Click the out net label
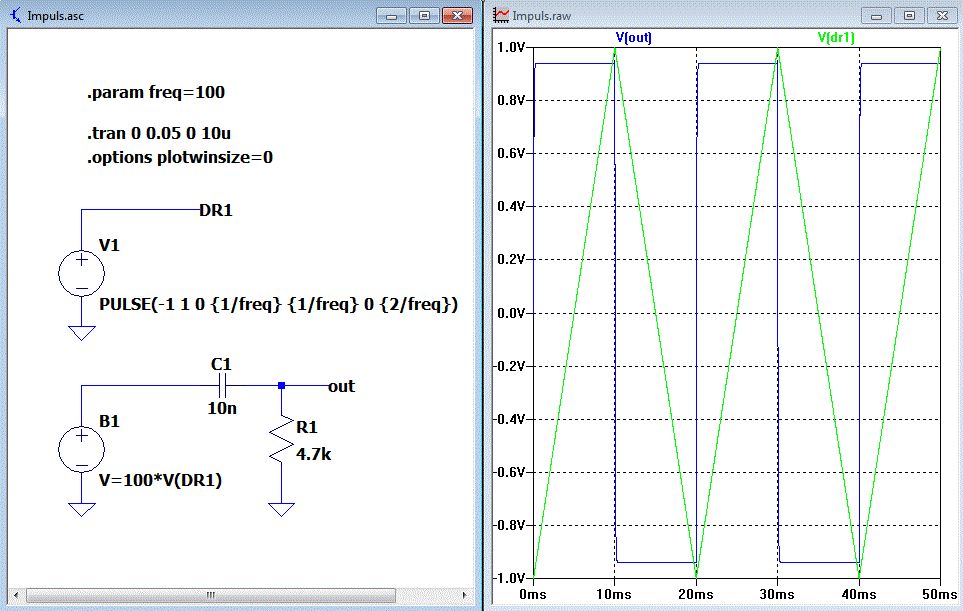 coord(341,386)
